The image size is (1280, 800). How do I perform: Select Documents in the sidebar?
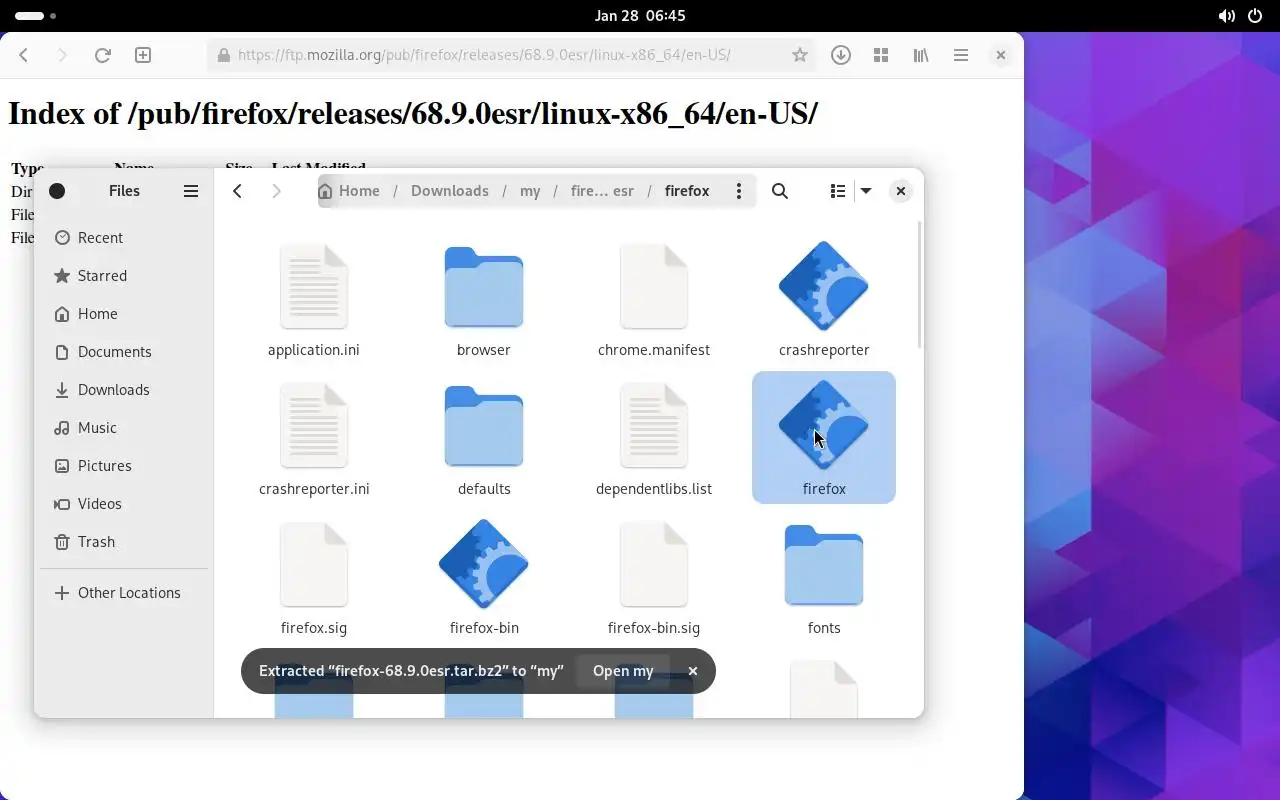tap(124, 352)
